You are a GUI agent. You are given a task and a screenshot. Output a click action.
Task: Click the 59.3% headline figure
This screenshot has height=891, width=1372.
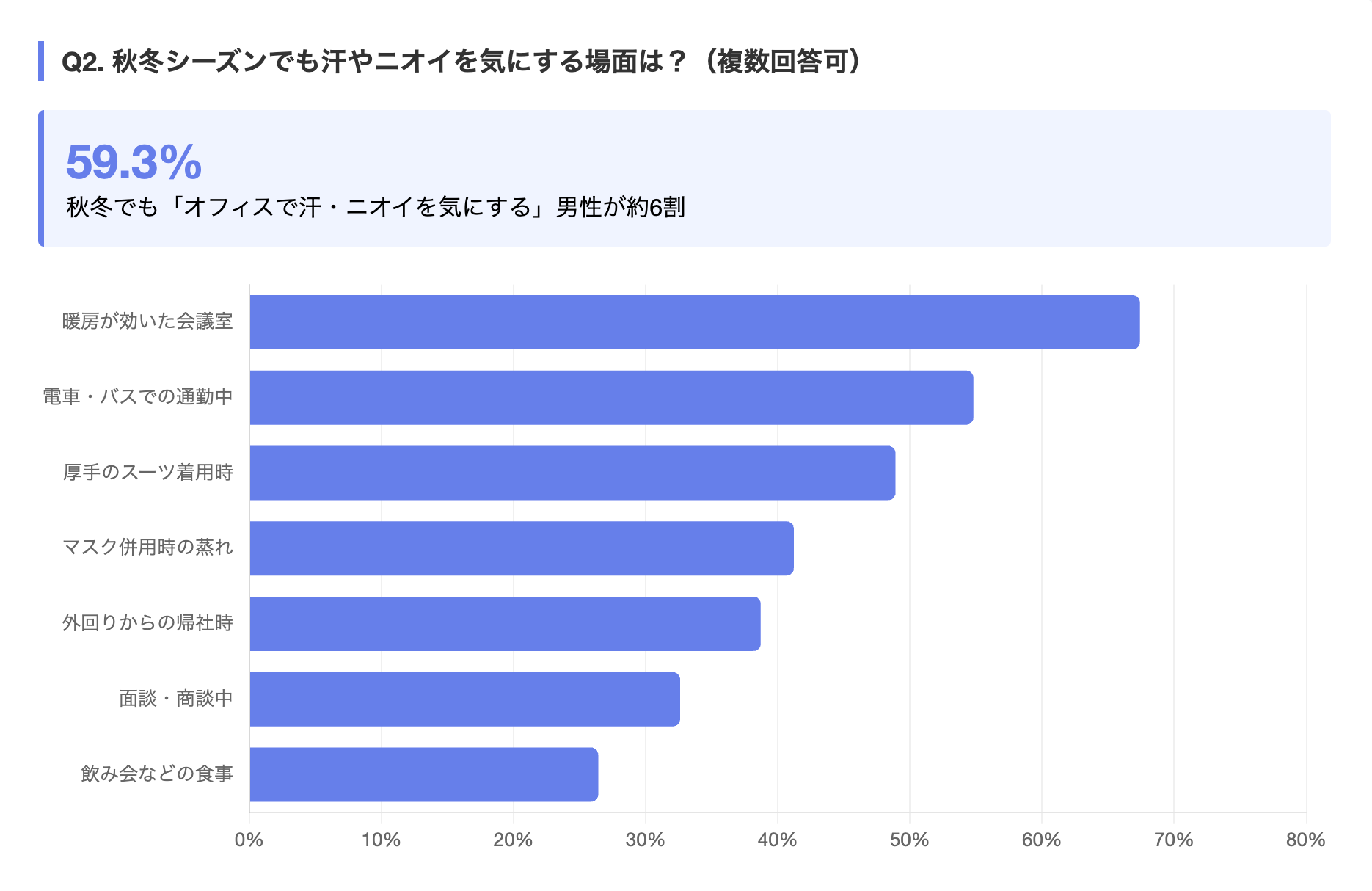[134, 162]
